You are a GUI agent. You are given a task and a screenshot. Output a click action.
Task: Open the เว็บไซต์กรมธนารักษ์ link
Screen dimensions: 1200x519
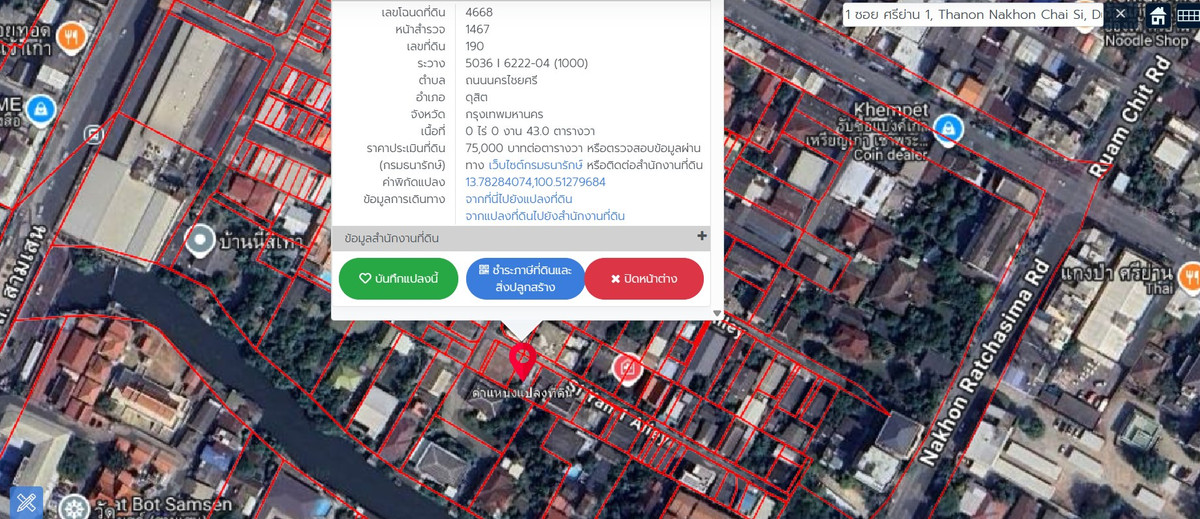[535, 165]
